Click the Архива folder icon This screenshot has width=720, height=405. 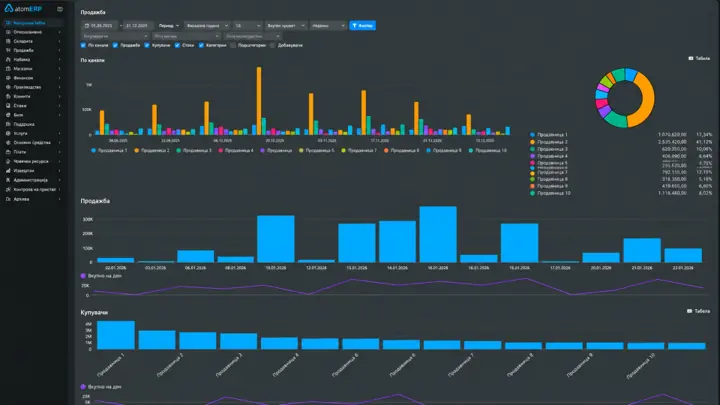click(8, 199)
